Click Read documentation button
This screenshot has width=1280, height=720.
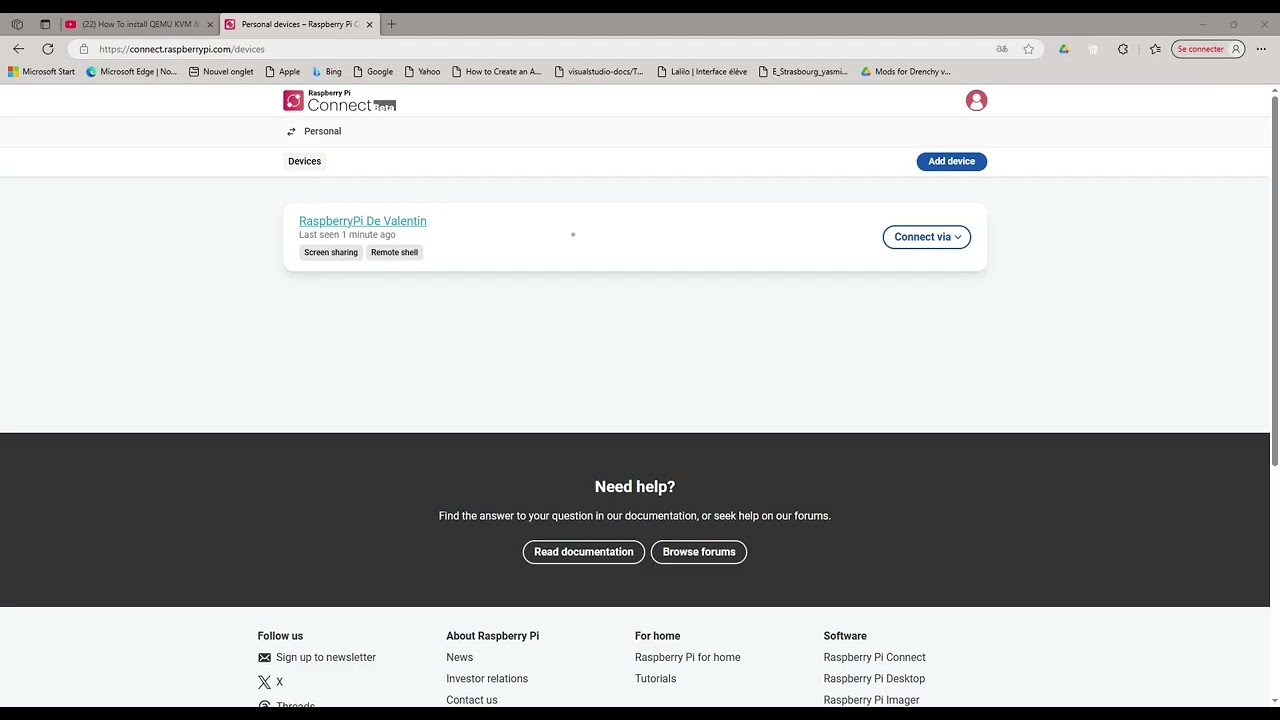[584, 552]
